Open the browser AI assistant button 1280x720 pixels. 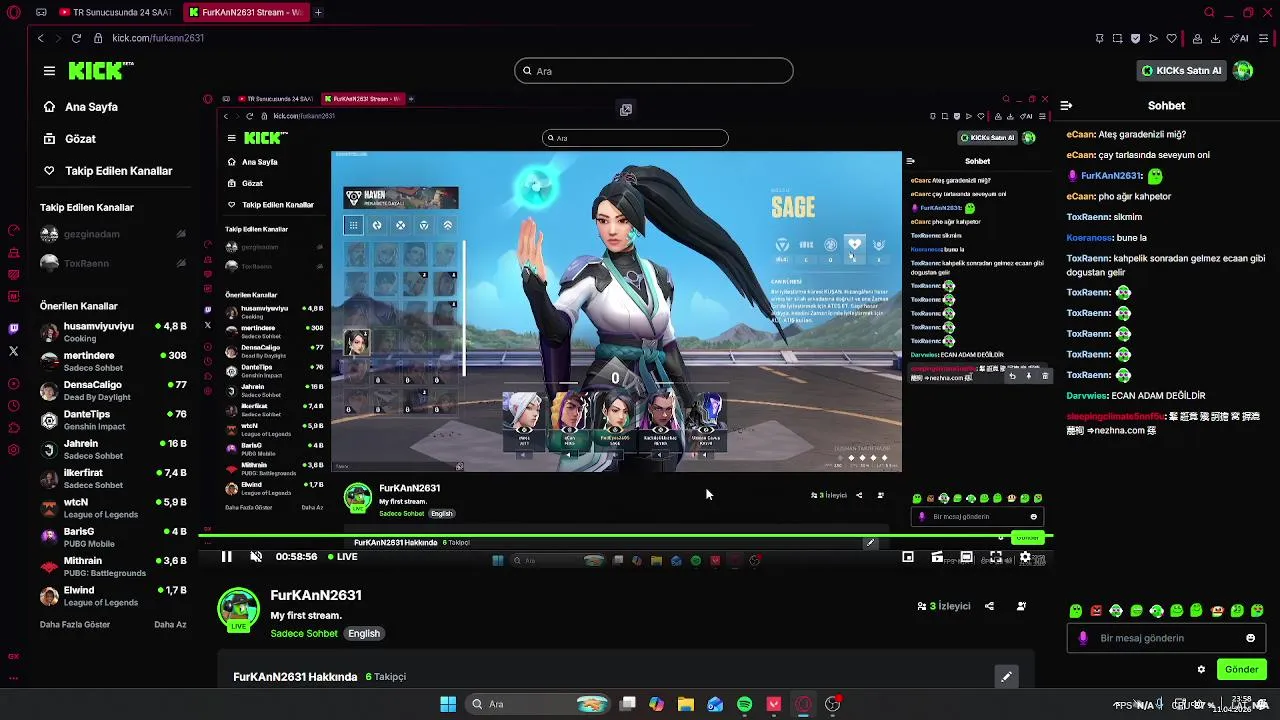pos(1241,38)
